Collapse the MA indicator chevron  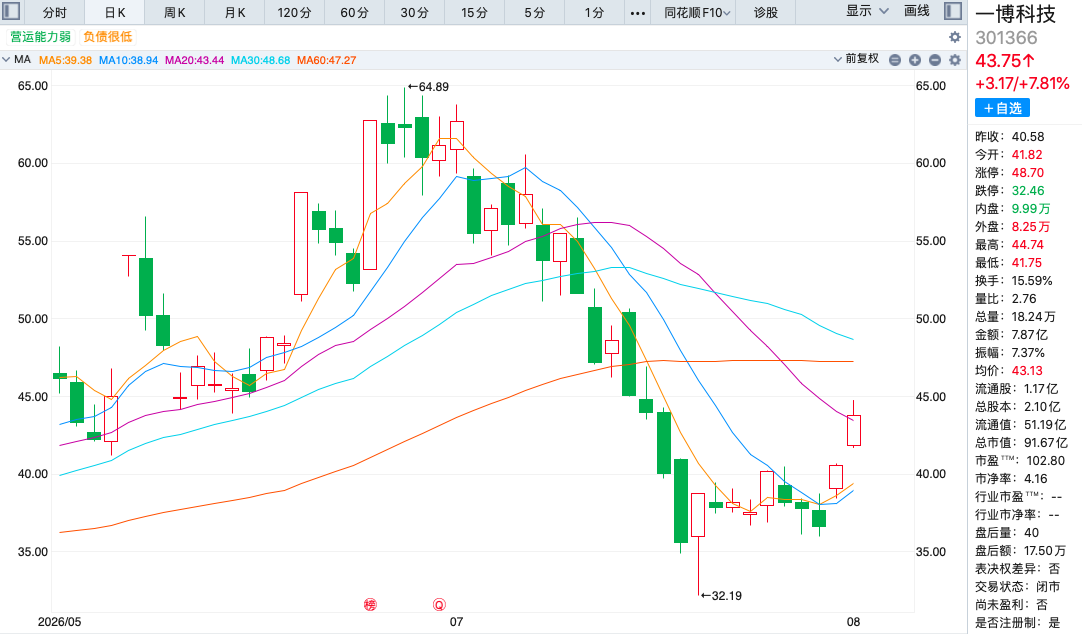coord(6,60)
